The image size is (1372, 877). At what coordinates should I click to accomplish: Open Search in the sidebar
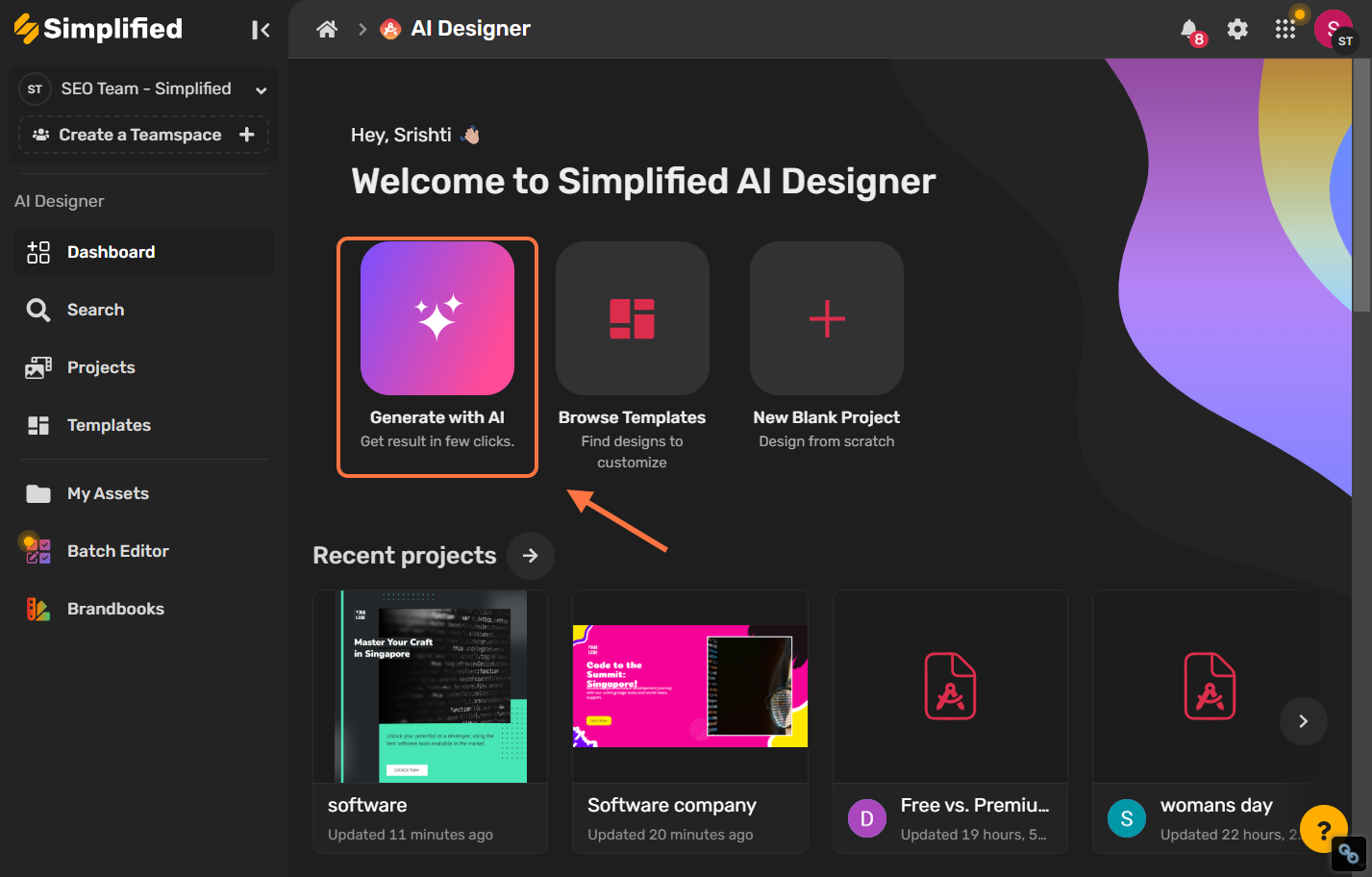(144, 310)
